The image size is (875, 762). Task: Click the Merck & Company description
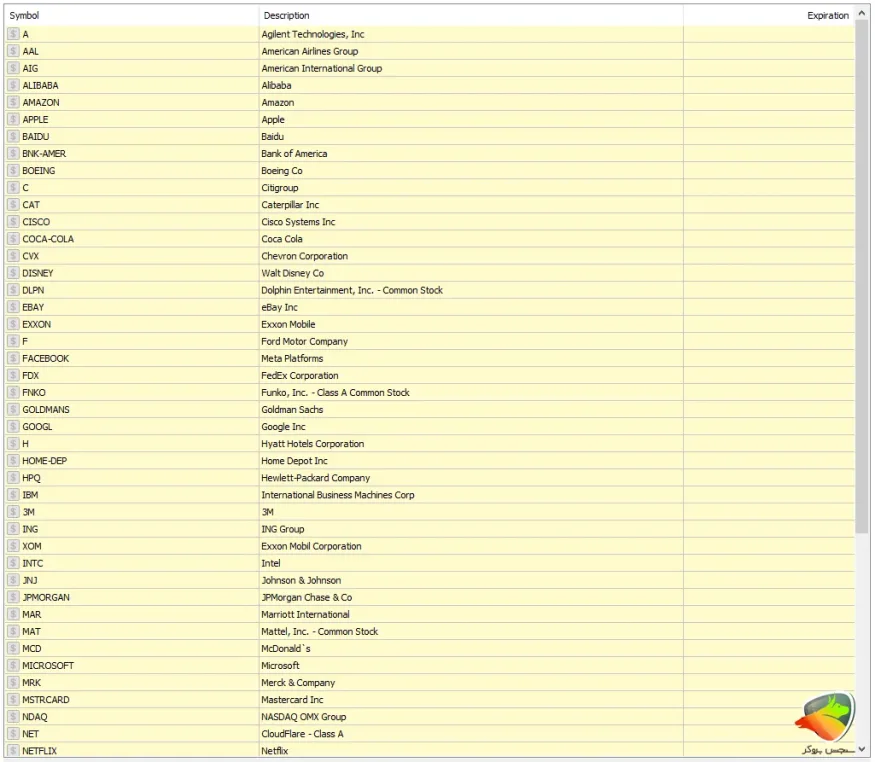point(299,683)
